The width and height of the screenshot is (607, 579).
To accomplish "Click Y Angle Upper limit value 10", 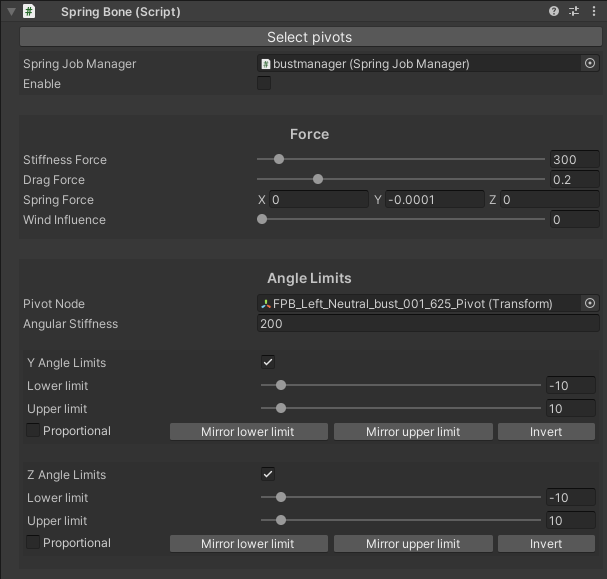I will [571, 409].
